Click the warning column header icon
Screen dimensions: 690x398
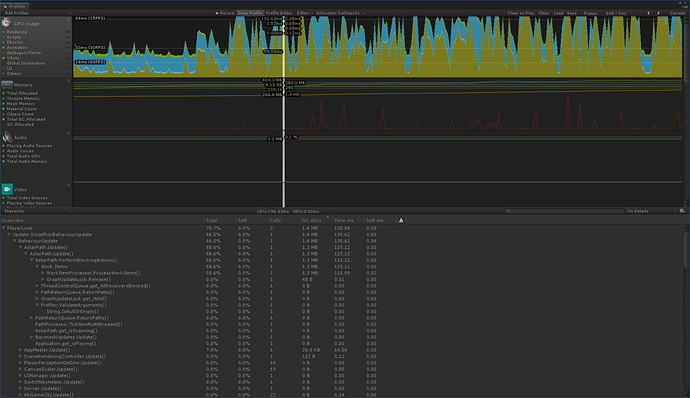pos(401,220)
